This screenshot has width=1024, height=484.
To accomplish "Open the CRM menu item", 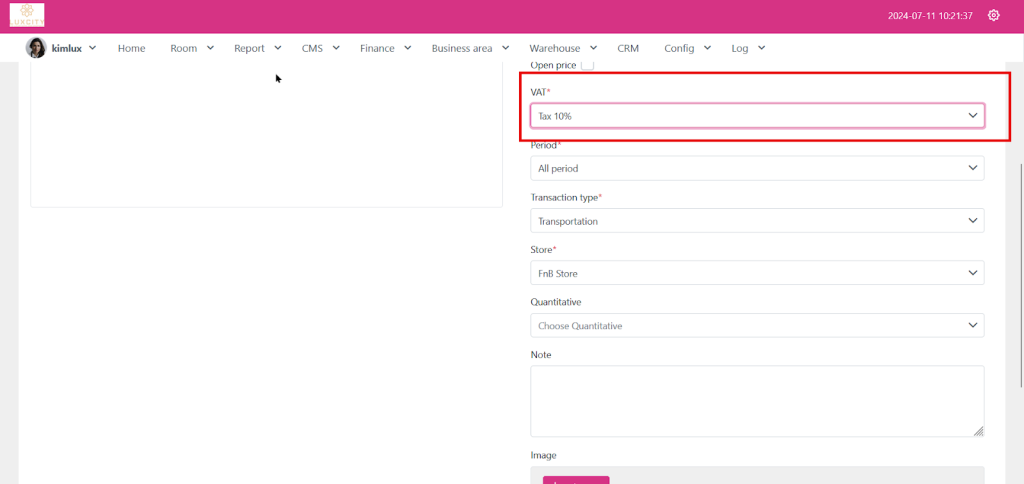I will click(628, 48).
